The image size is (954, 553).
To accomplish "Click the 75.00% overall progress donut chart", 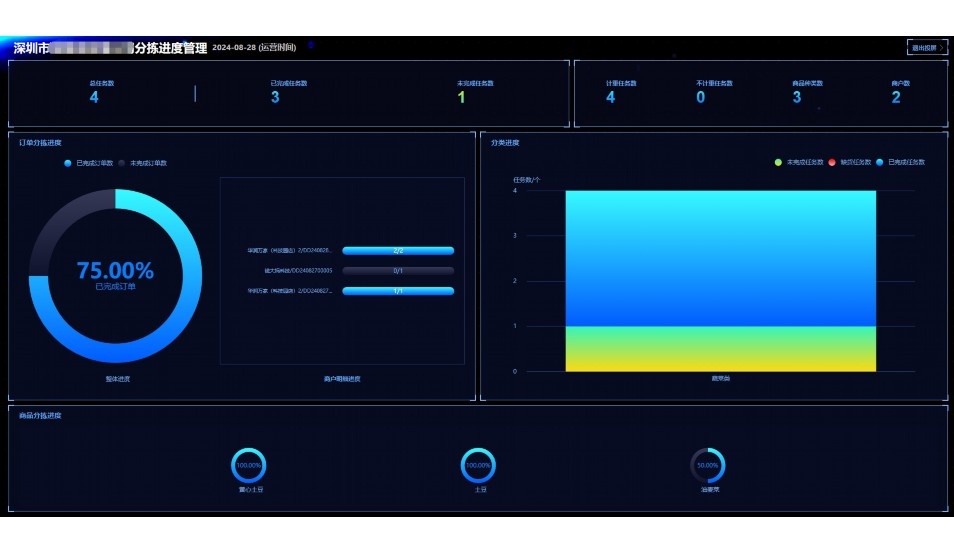I will 115,275.
